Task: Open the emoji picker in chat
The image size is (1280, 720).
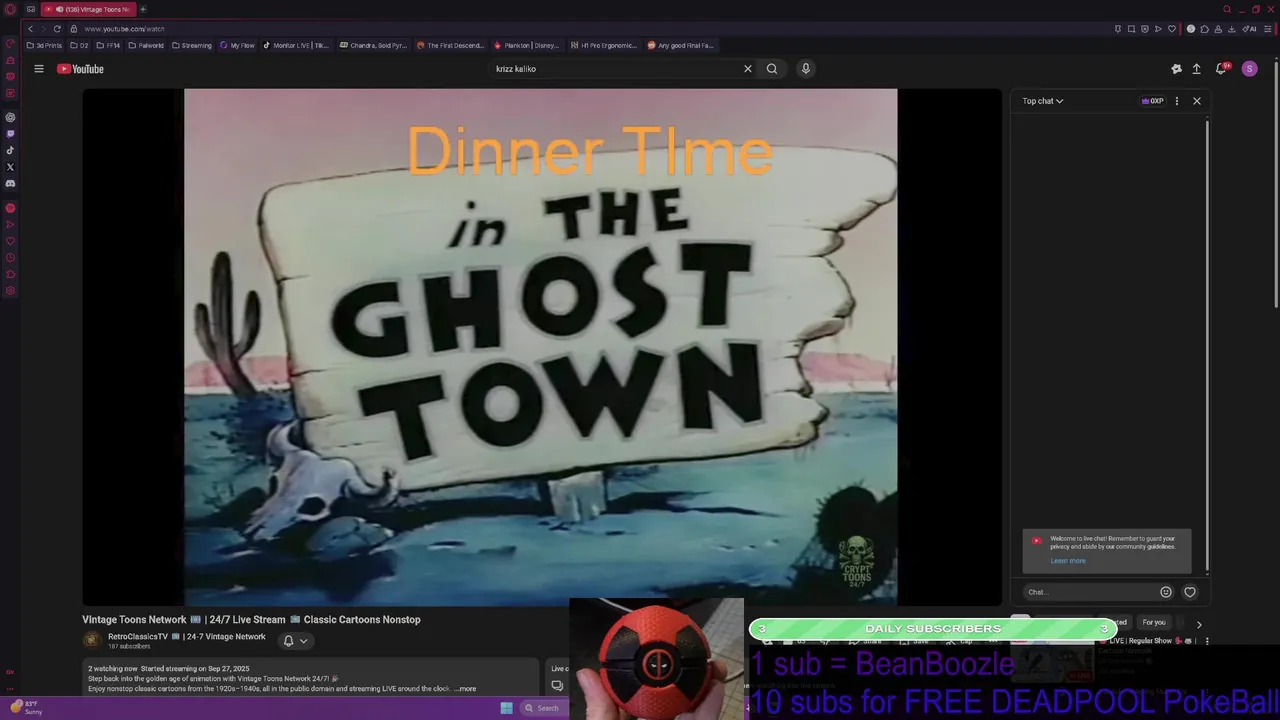Action: coord(1166,592)
